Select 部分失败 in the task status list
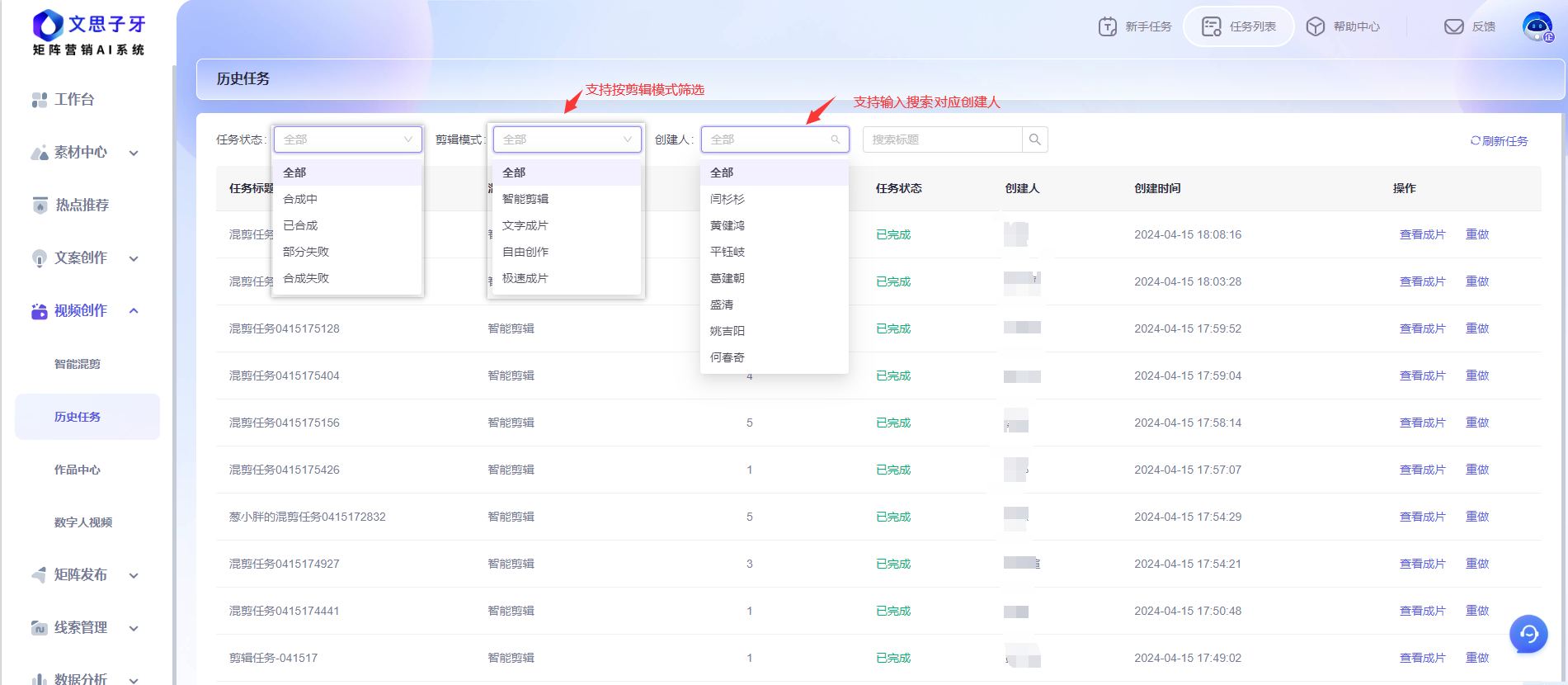 pyautogui.click(x=348, y=252)
